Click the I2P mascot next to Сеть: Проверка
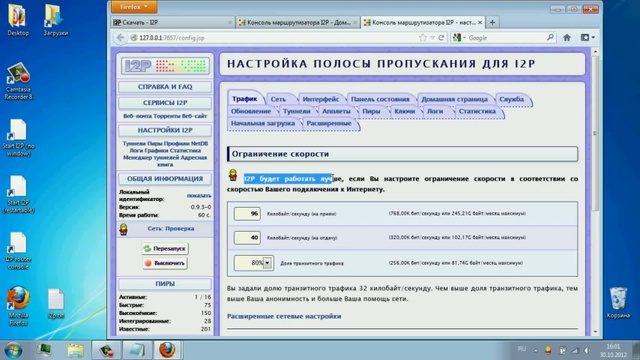640x360 pixels. (123, 229)
